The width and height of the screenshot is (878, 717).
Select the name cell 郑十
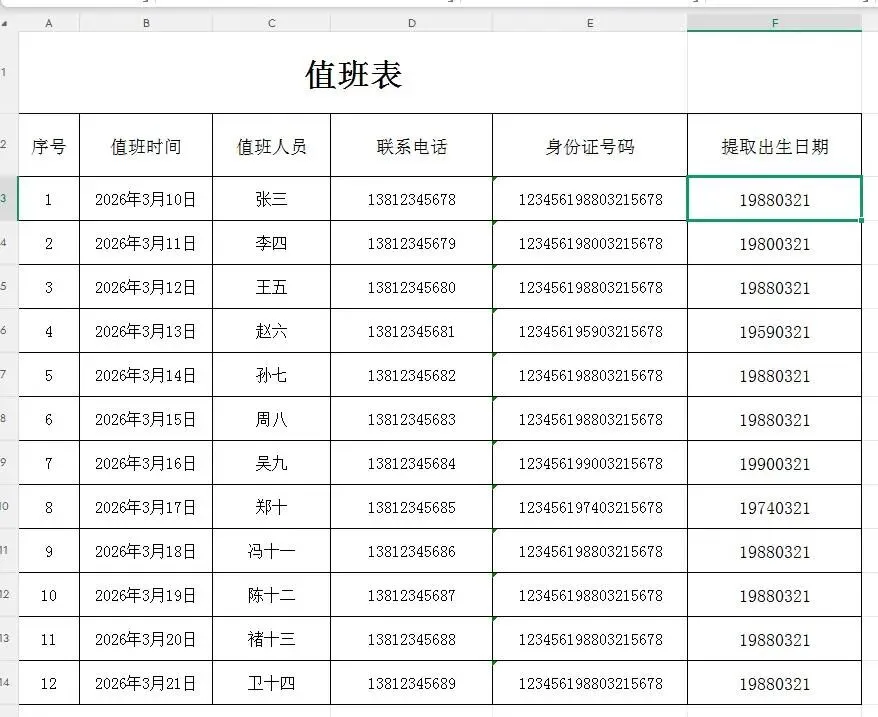[272, 506]
